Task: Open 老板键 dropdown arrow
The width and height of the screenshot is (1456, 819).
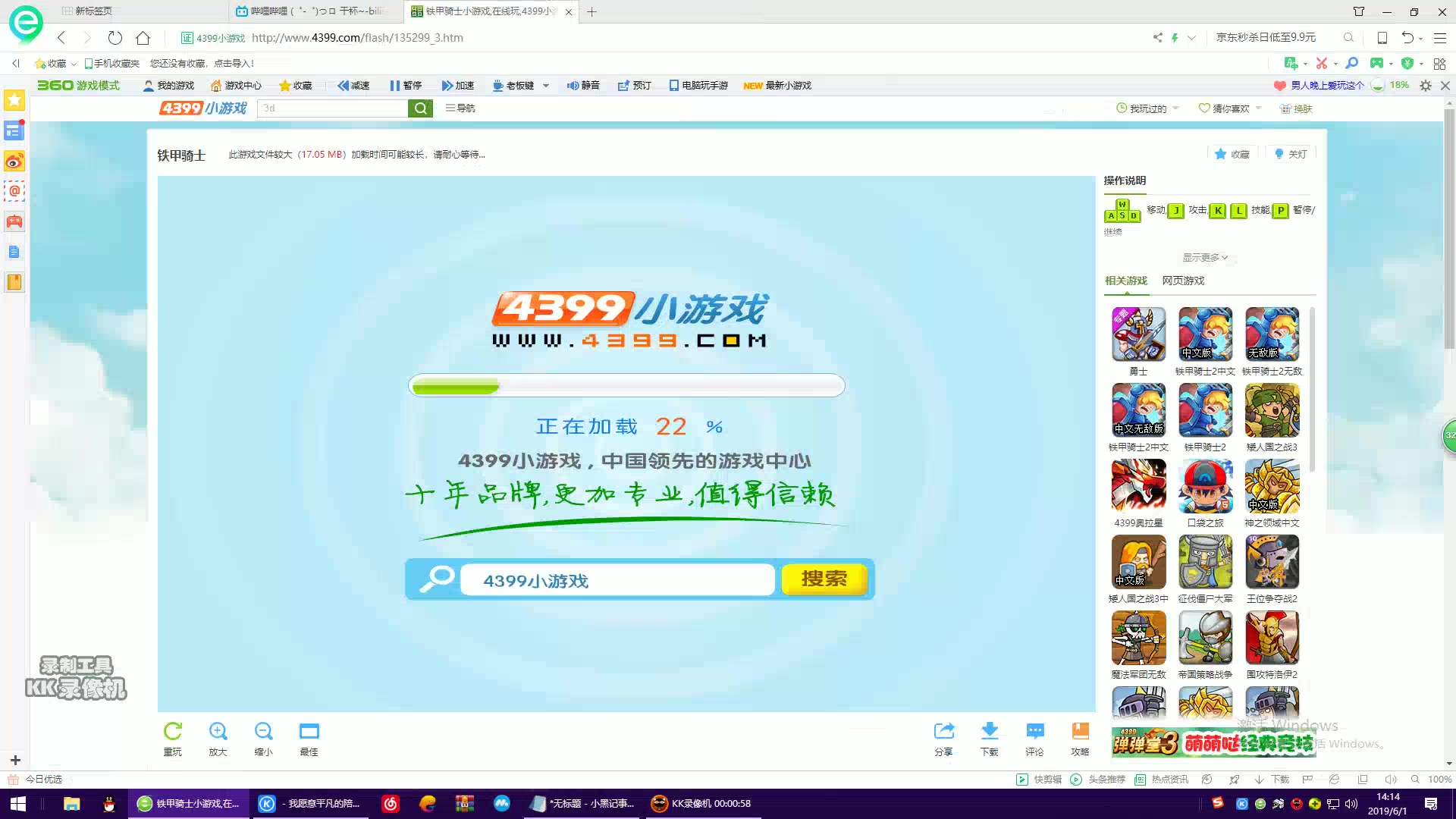Action: [546, 86]
